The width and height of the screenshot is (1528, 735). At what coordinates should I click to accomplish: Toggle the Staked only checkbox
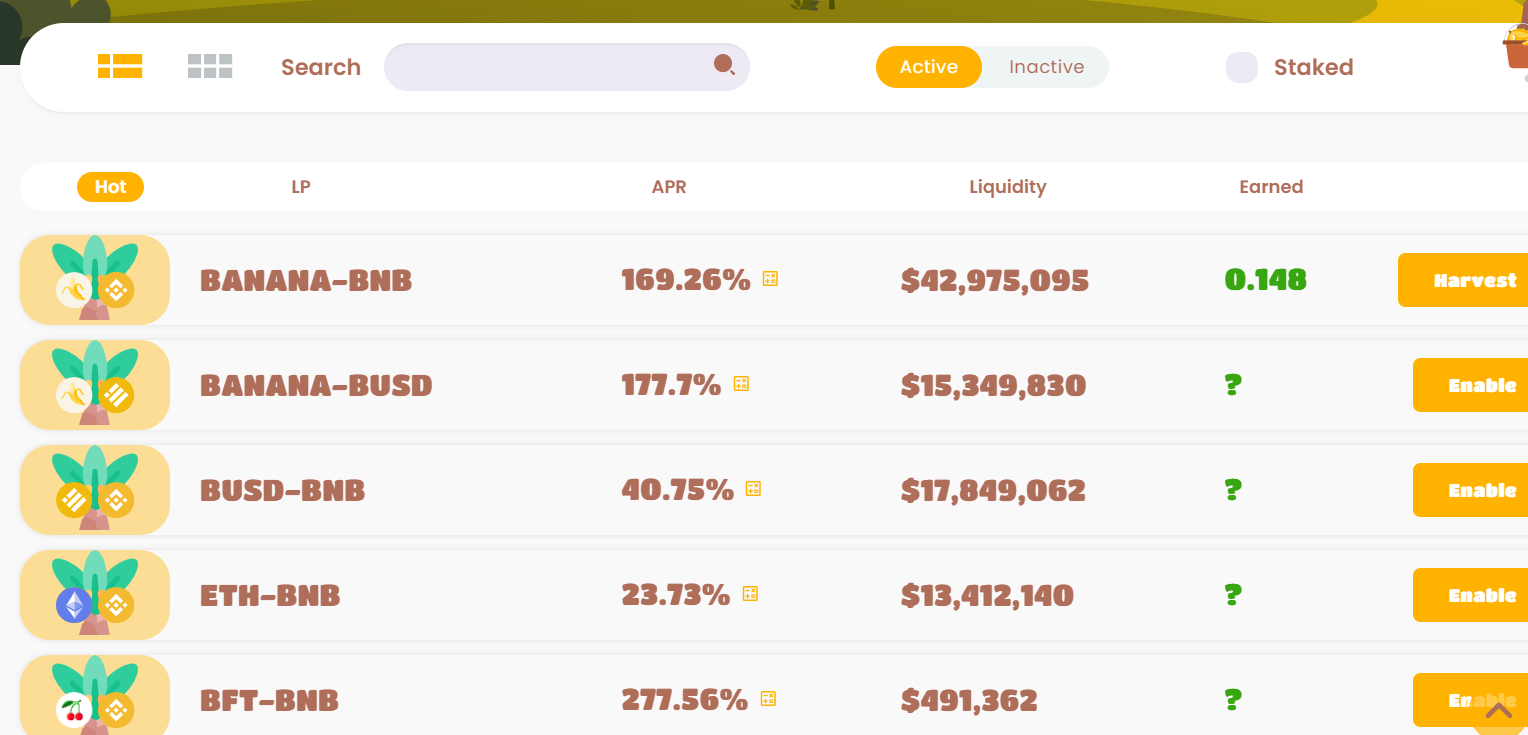tap(1242, 67)
